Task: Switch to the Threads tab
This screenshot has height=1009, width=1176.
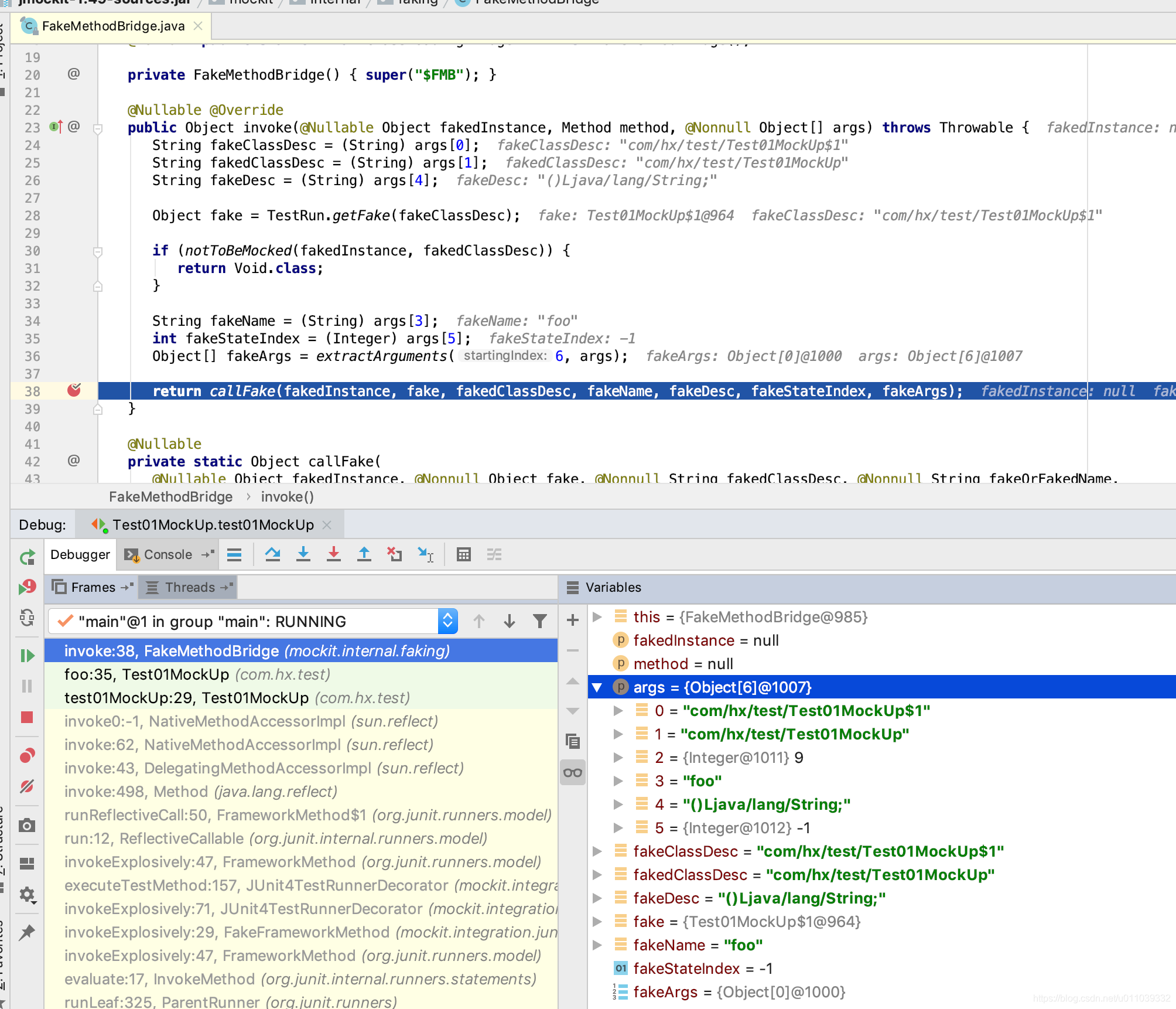Action: pyautogui.click(x=189, y=587)
